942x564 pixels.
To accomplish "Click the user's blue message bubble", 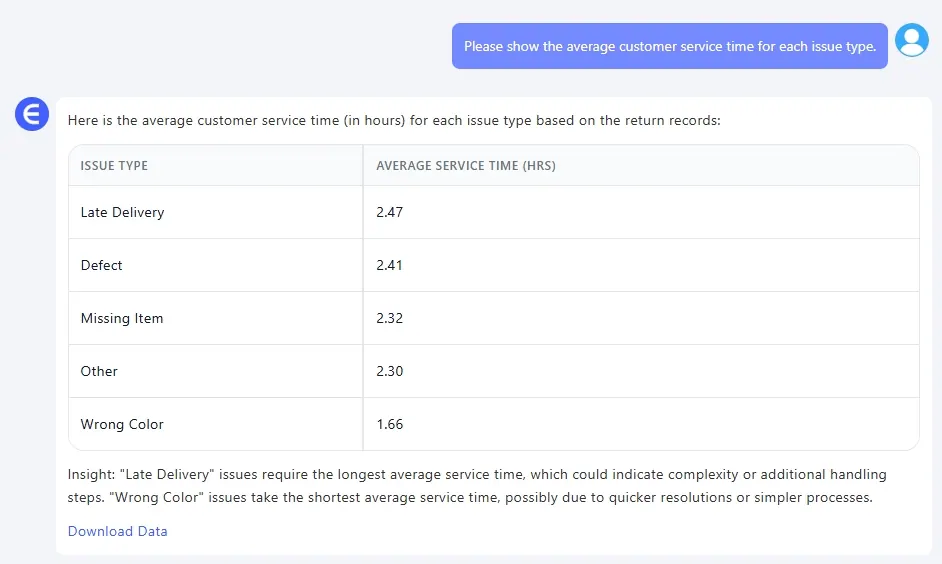I will point(669,46).
